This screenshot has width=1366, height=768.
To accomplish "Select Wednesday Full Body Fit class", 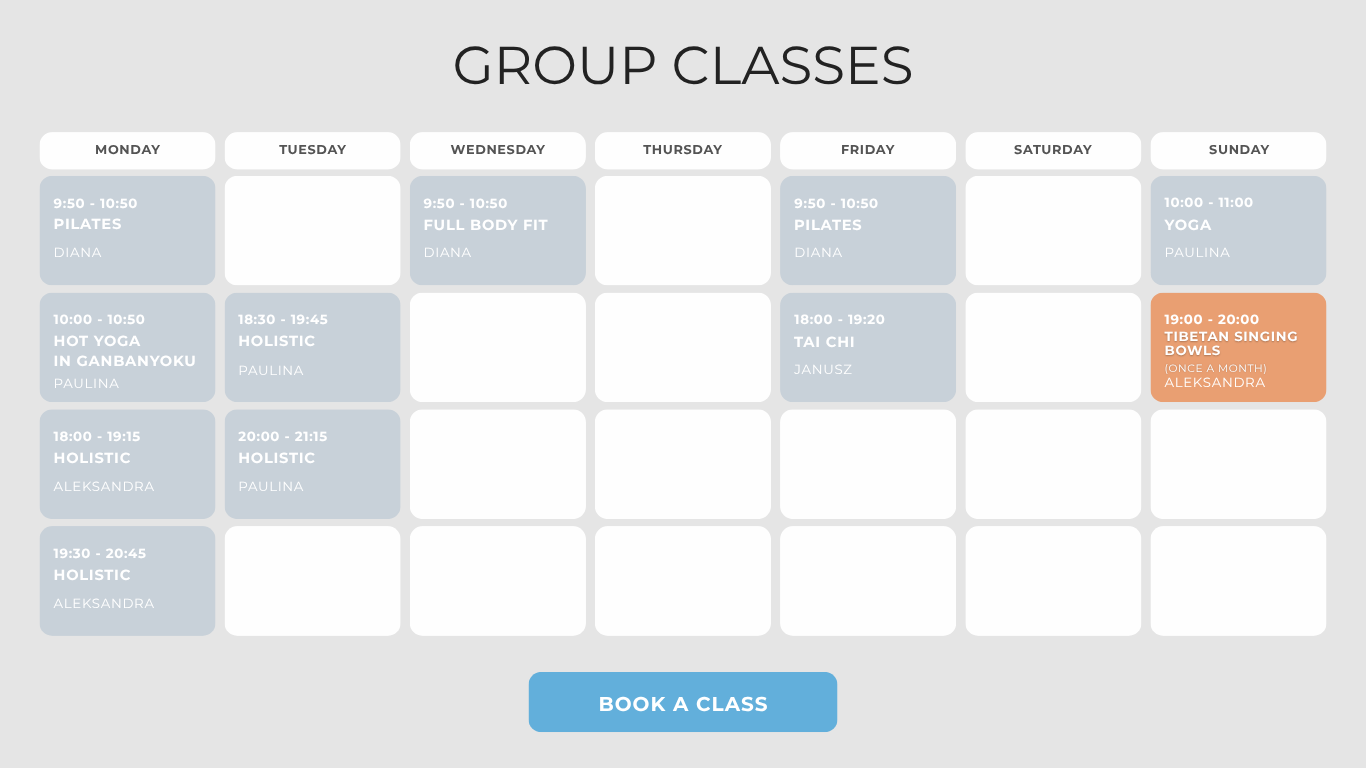I will (498, 231).
